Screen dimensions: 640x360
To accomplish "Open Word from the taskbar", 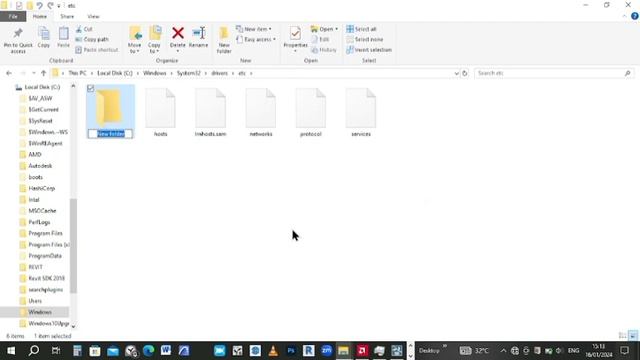I will point(166,351).
